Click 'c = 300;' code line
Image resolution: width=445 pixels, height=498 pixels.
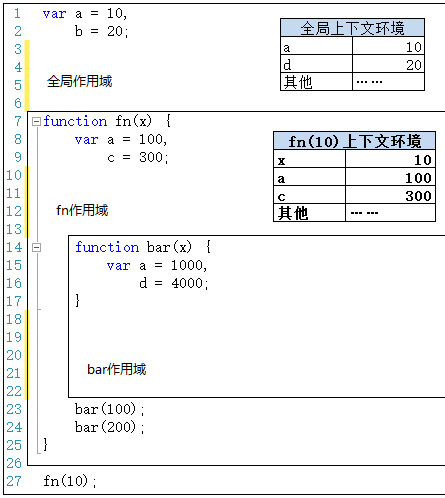[x=138, y=157]
